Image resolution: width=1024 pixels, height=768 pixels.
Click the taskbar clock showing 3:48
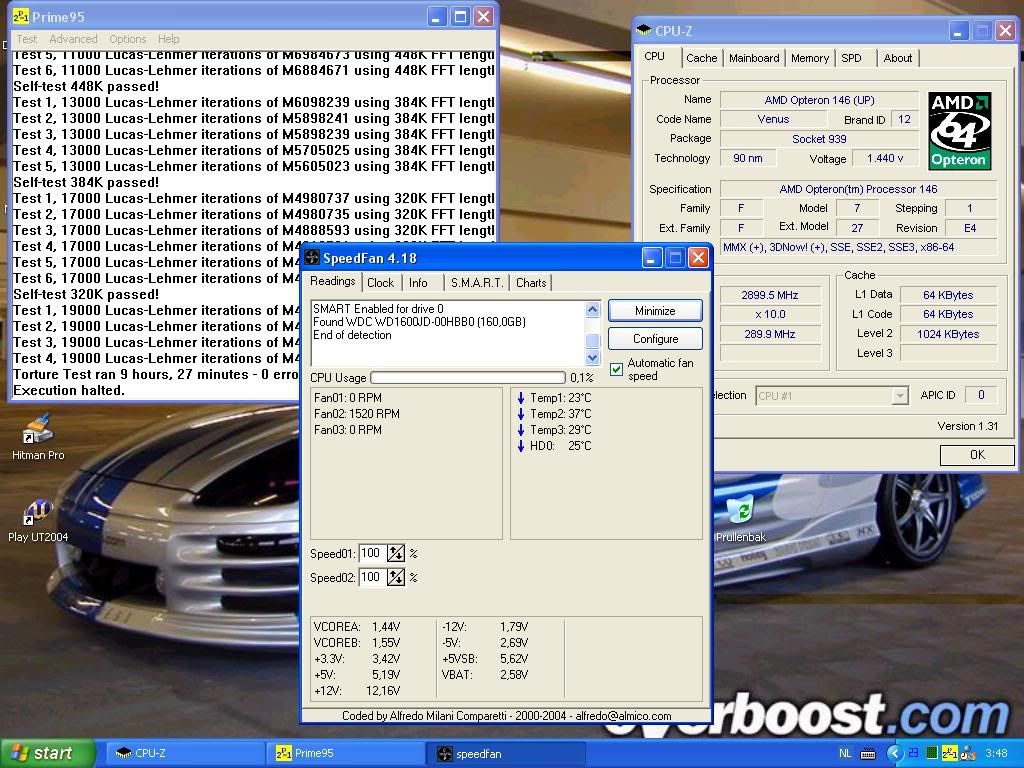996,754
